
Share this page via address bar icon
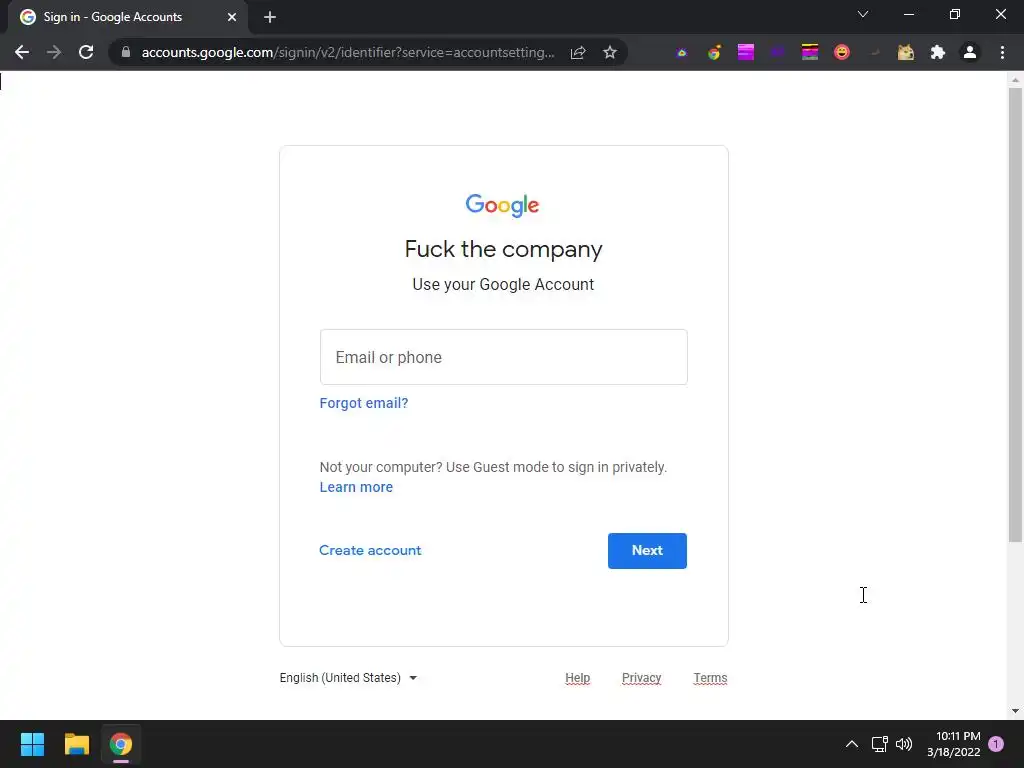click(x=578, y=52)
